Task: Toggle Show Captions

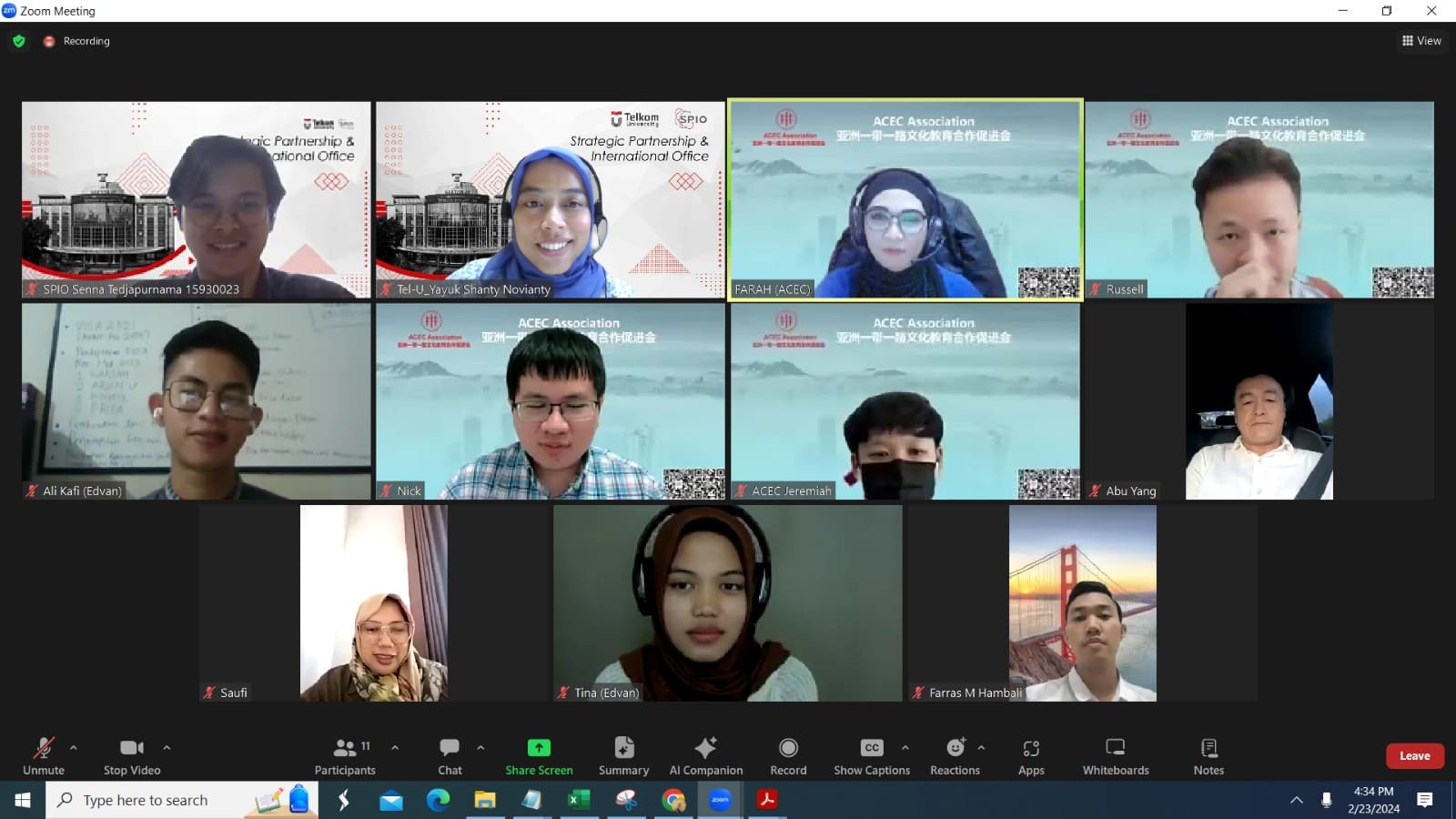Action: tap(872, 756)
